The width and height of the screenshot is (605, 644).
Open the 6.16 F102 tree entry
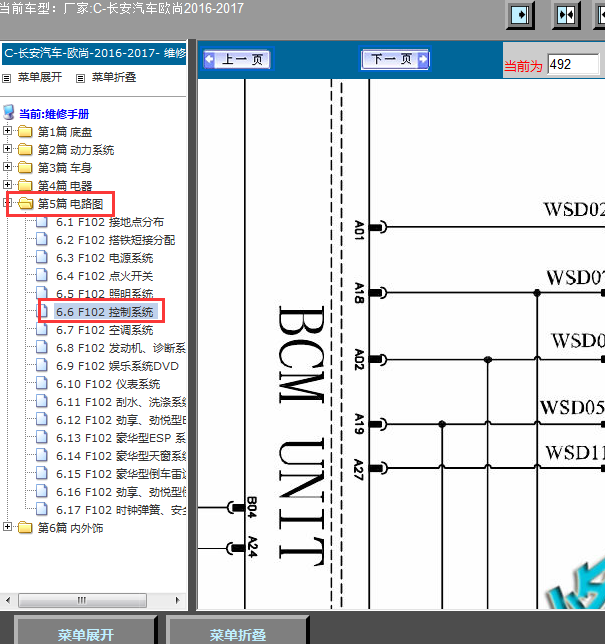(121, 492)
